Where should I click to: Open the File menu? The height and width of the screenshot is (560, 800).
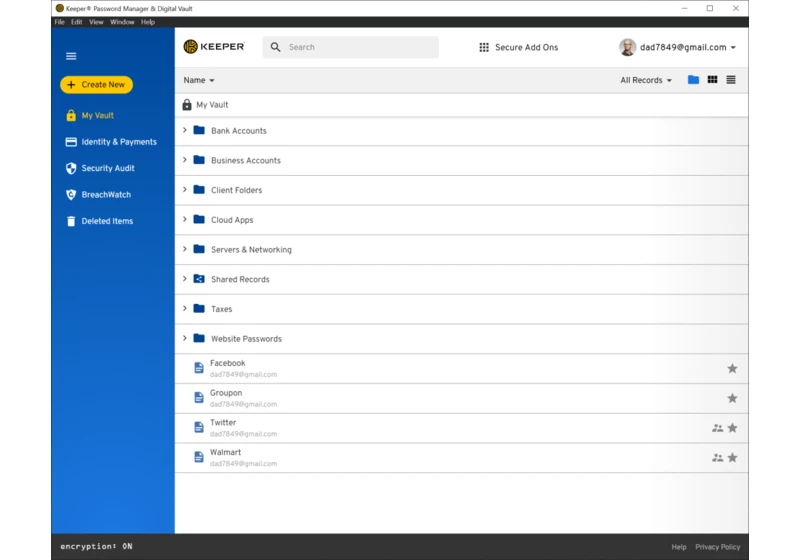(60, 22)
